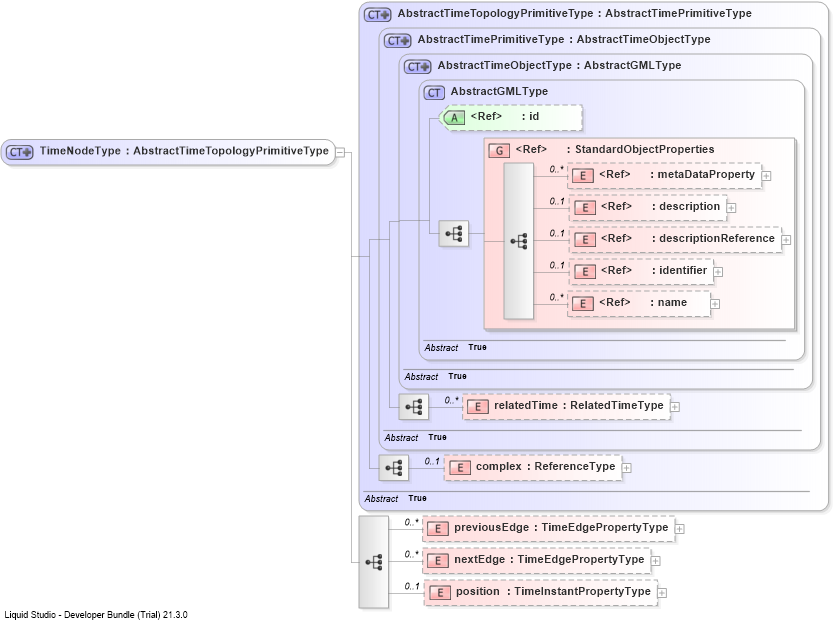The image size is (833, 620).
Task: Click 0..1 cardinality of position element
Action: (411, 586)
